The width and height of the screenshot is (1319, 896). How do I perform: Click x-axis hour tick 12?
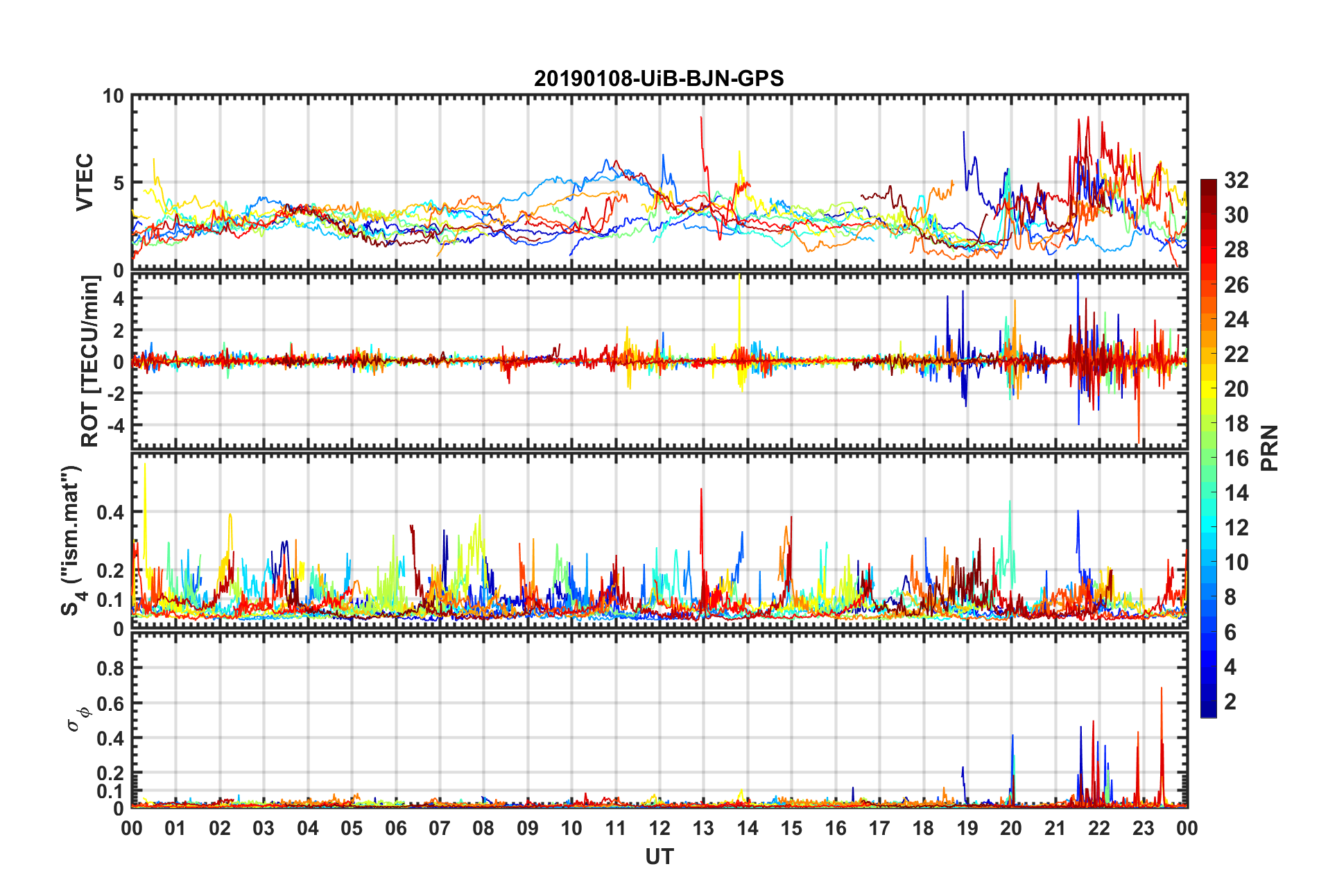[659, 828]
